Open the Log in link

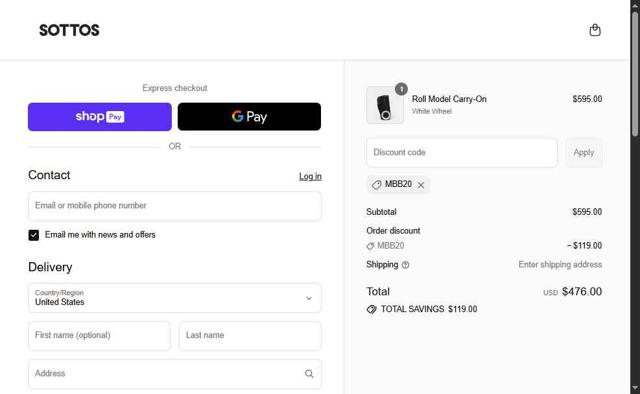point(310,176)
